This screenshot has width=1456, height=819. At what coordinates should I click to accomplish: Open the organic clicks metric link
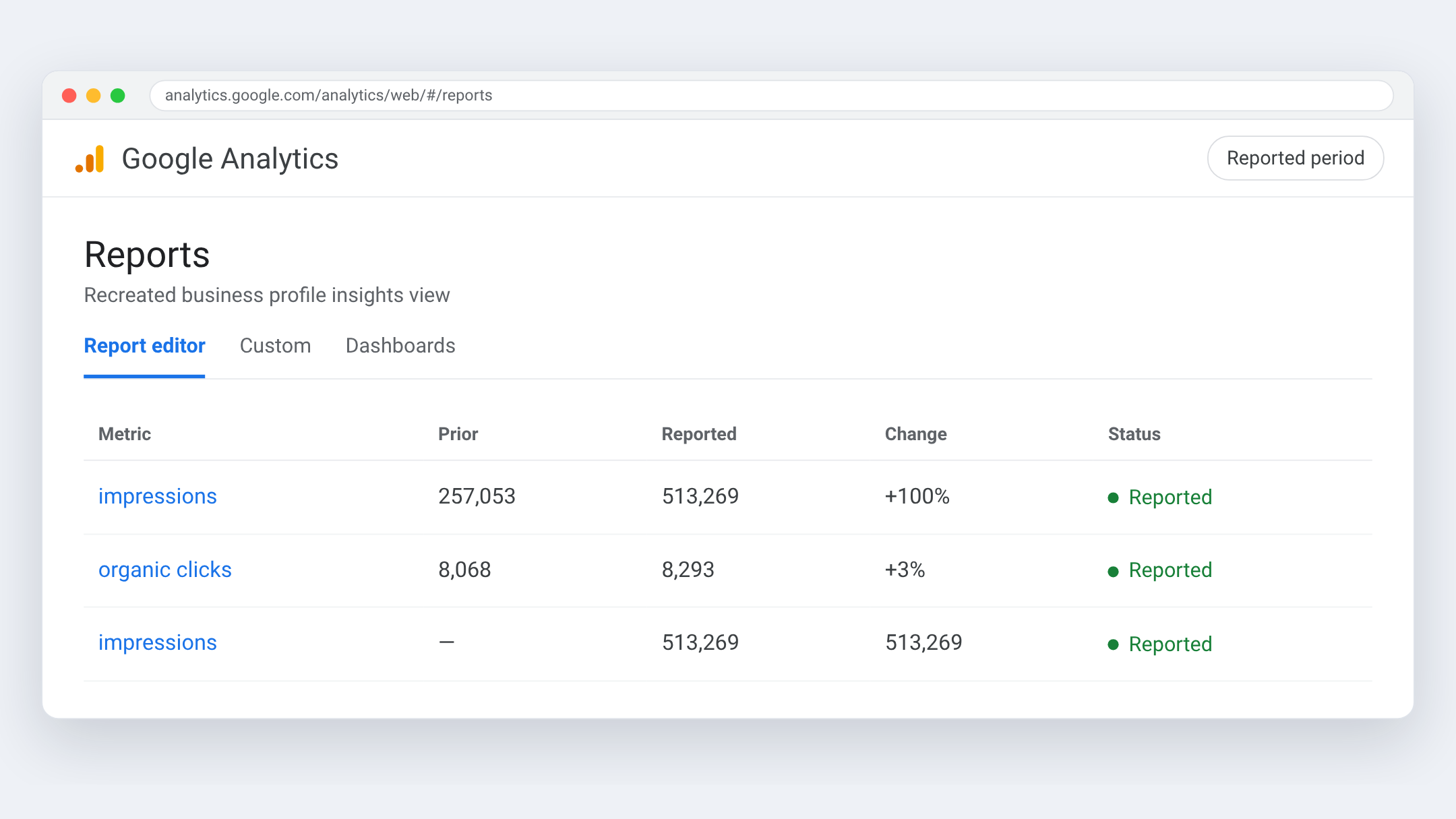coord(165,570)
